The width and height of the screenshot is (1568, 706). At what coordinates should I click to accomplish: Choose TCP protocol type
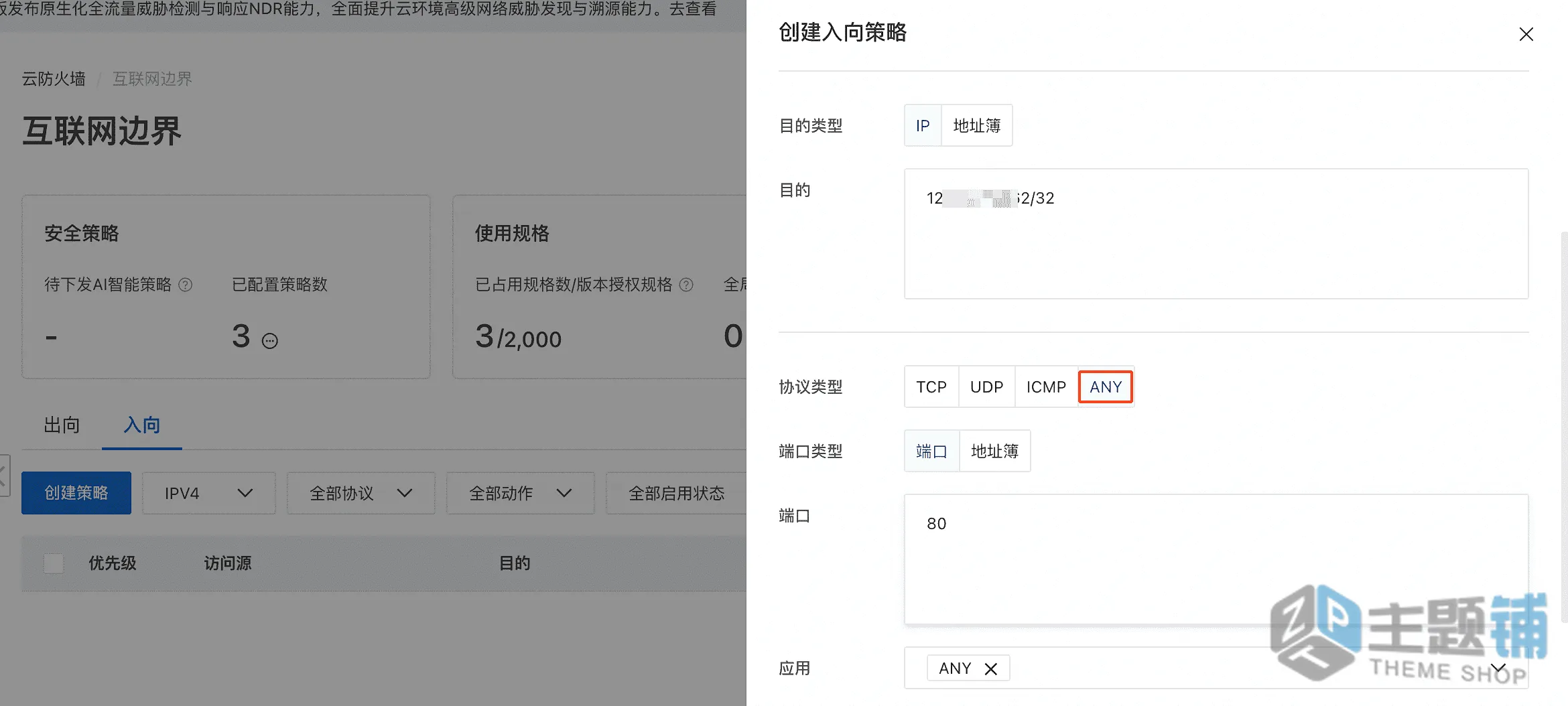click(x=931, y=386)
